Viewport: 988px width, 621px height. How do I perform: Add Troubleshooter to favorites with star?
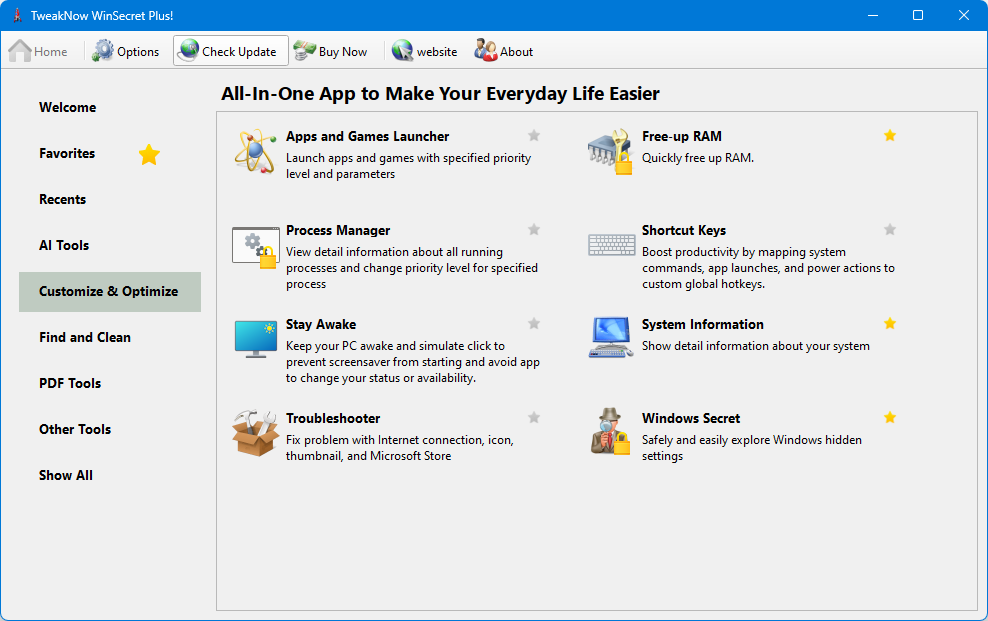click(534, 418)
